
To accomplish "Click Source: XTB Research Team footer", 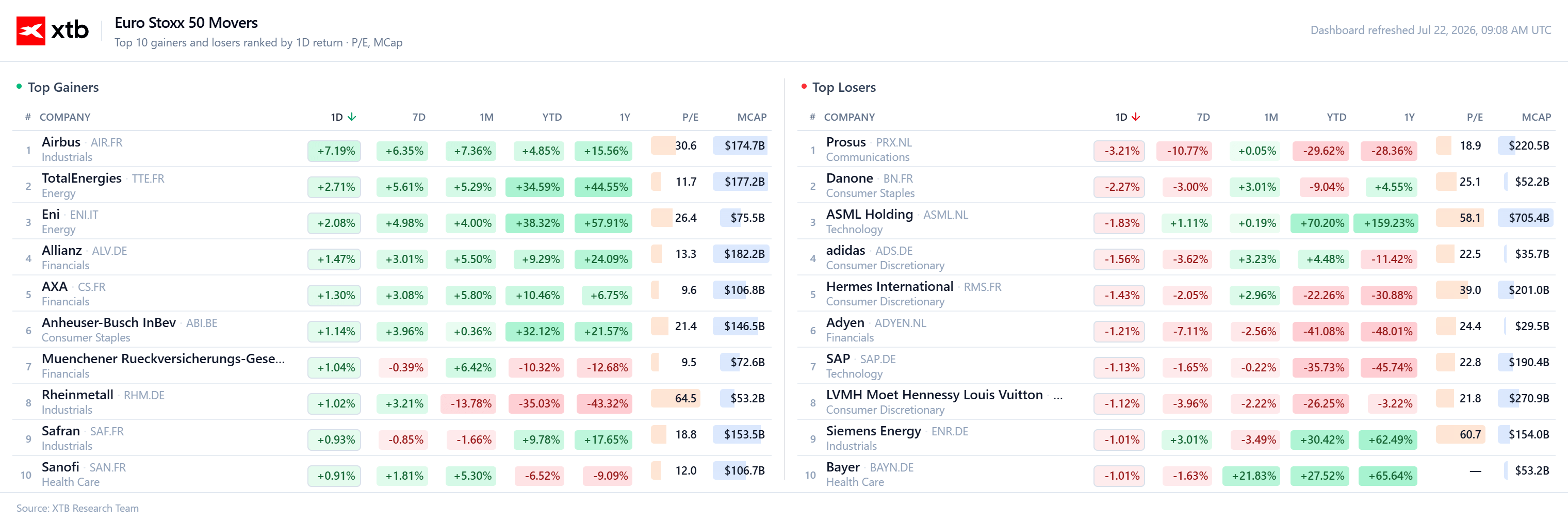I will point(77,508).
